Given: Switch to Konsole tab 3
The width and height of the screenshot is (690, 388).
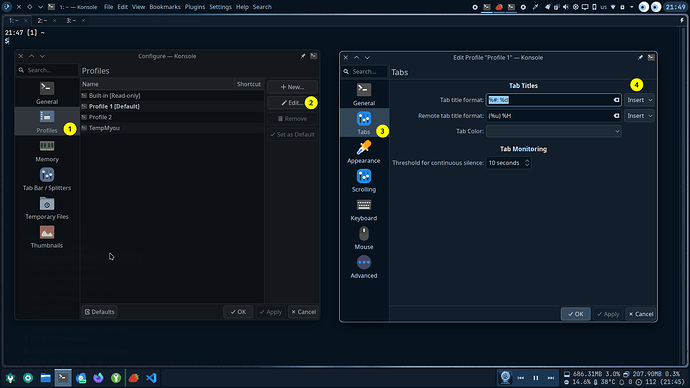Looking at the screenshot, I should point(74,21).
